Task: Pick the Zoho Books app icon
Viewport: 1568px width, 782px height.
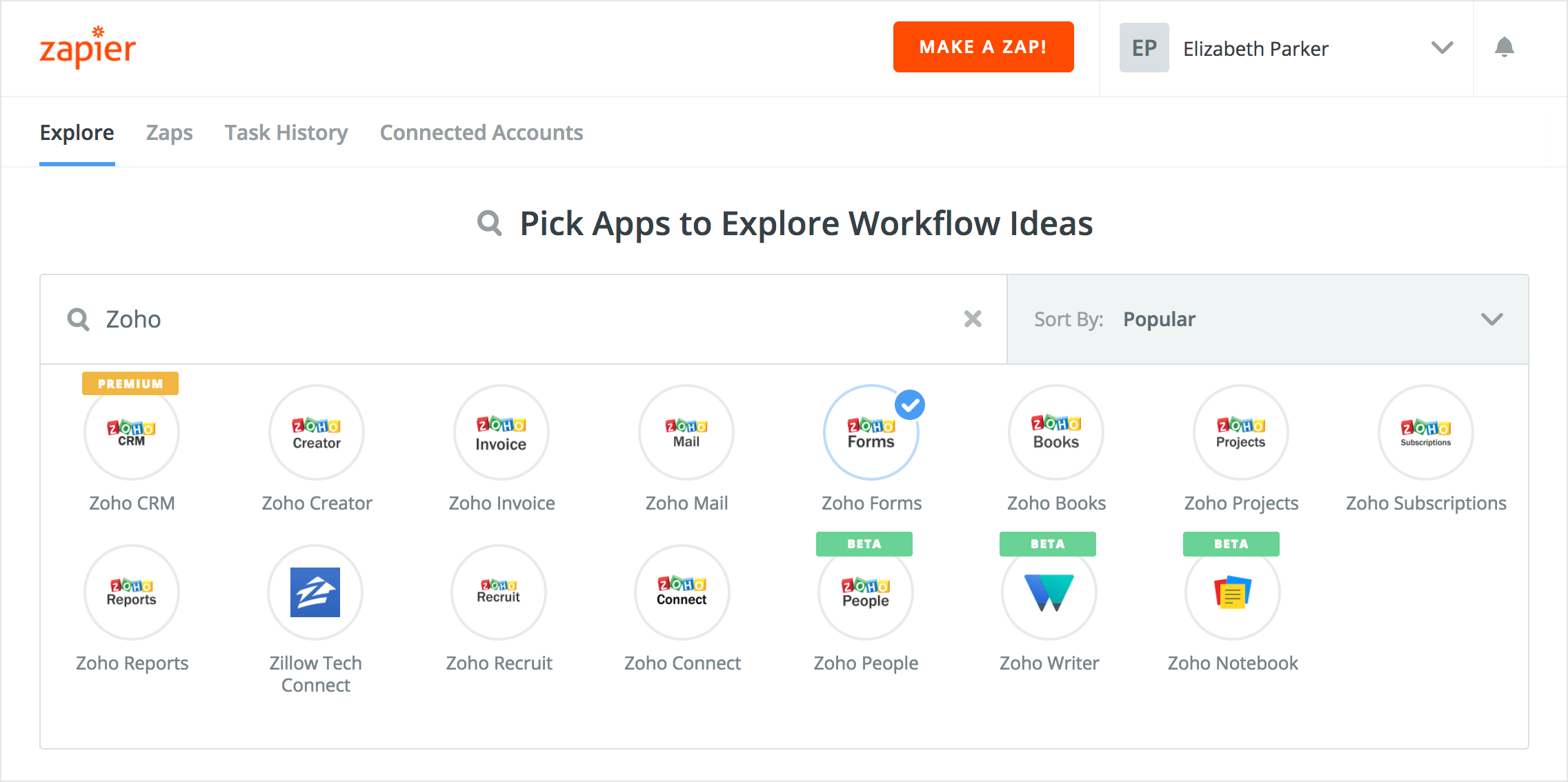Action: click(x=1056, y=432)
